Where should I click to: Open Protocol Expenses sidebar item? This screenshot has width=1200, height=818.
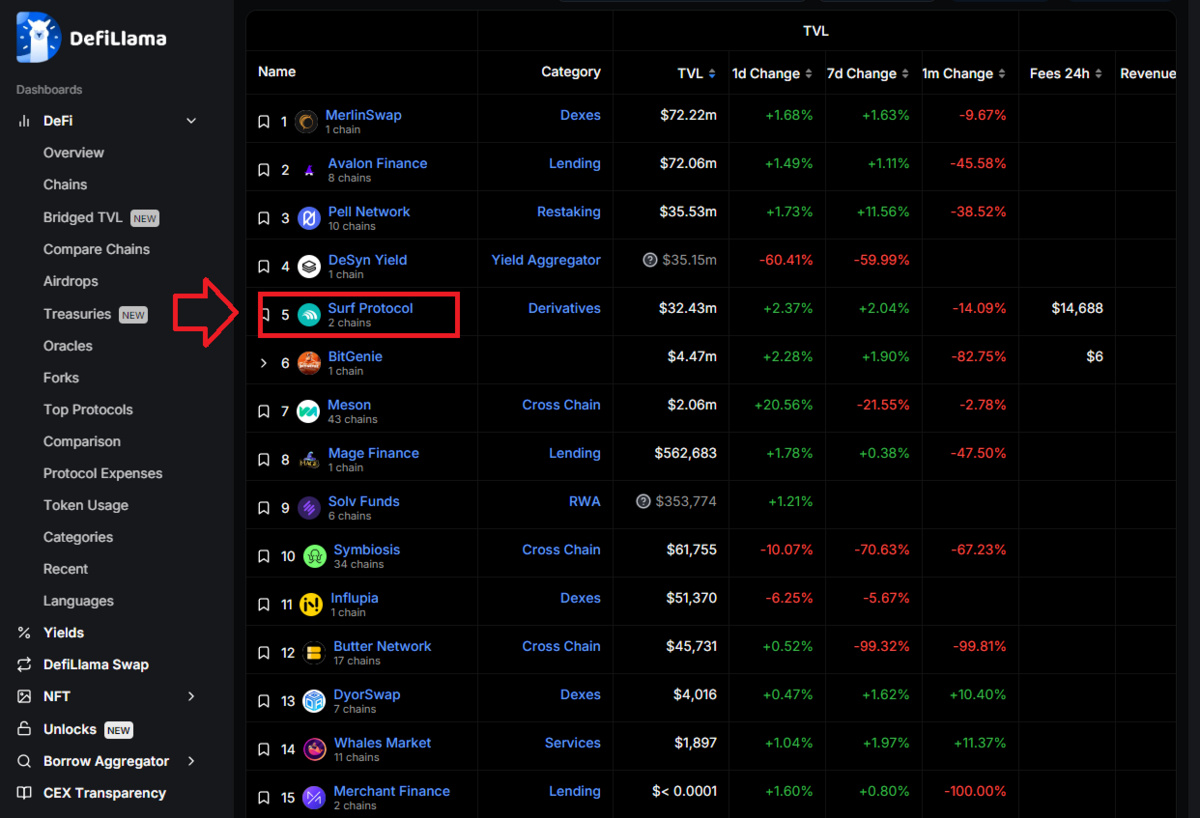pyautogui.click(x=103, y=474)
